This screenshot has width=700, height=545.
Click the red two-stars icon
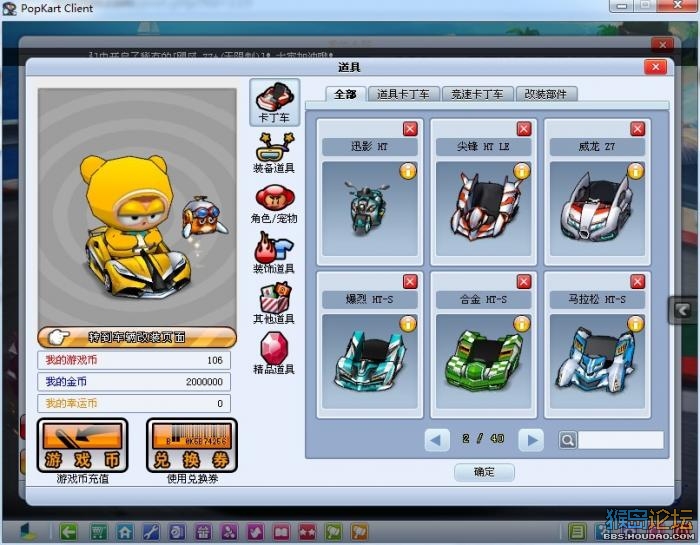[307, 532]
